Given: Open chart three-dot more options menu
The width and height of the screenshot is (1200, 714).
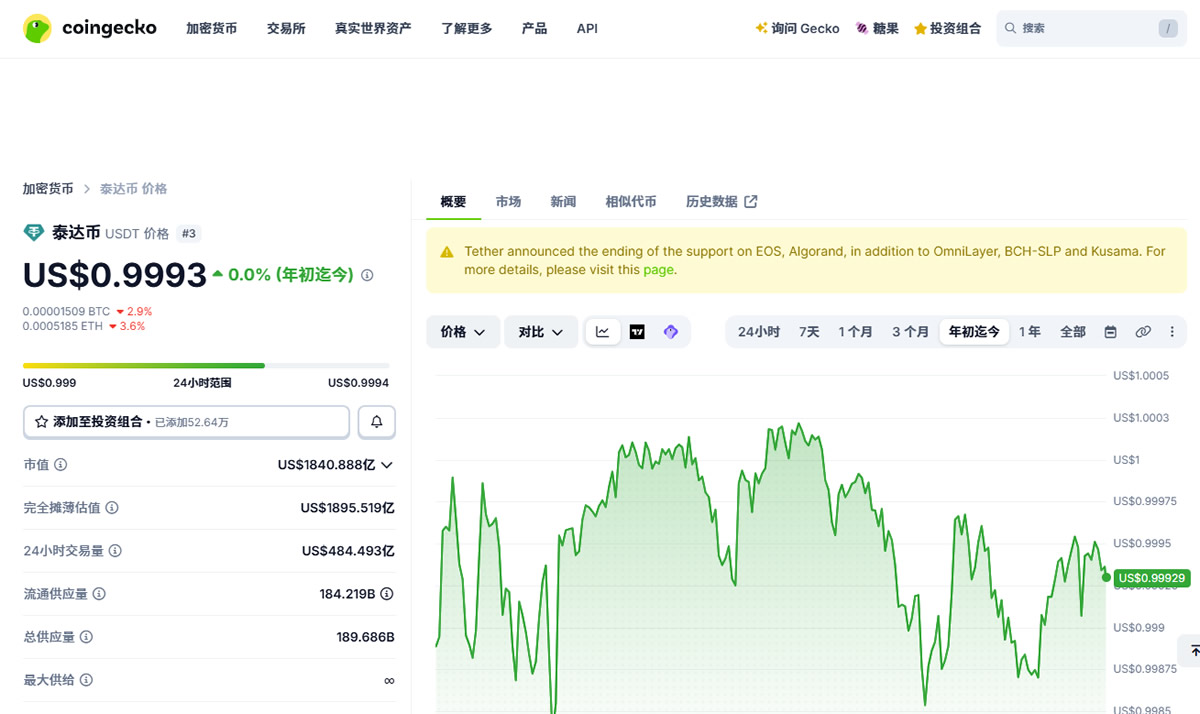Looking at the screenshot, I should tap(1172, 332).
